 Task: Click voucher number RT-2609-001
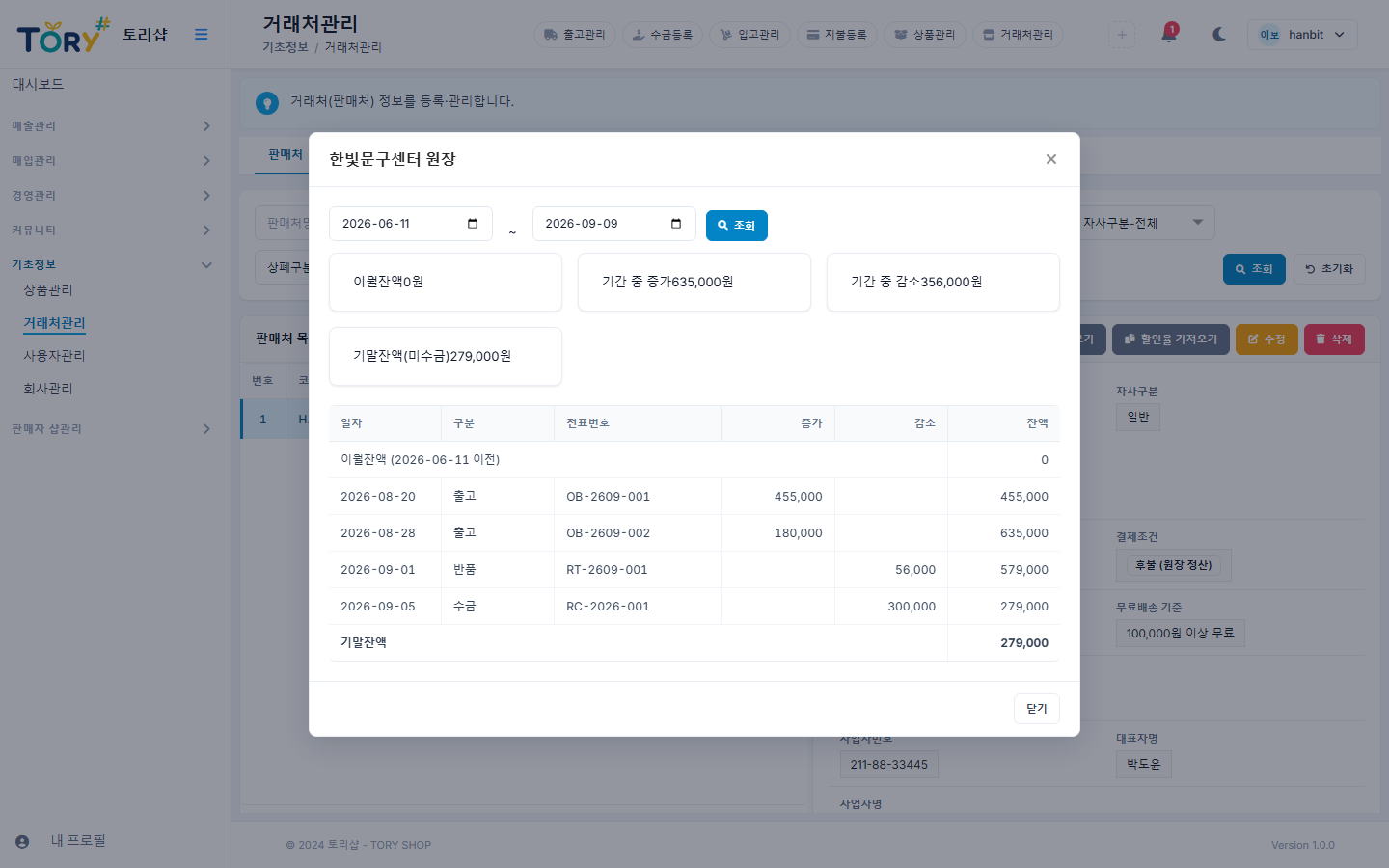(607, 570)
